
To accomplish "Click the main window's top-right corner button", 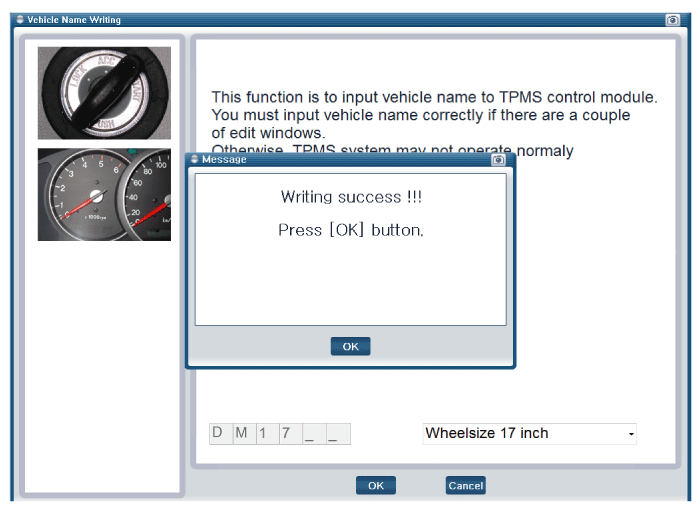I will (x=672, y=19).
